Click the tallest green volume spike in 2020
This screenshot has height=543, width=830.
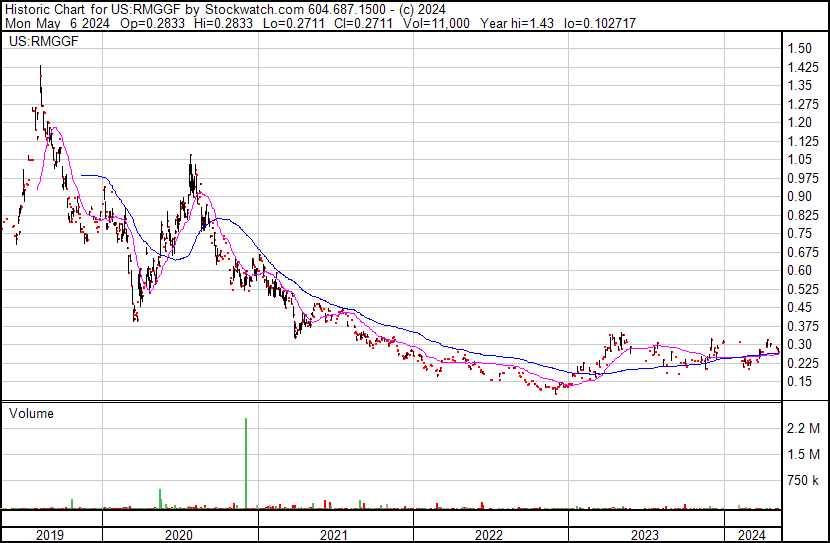[246, 463]
